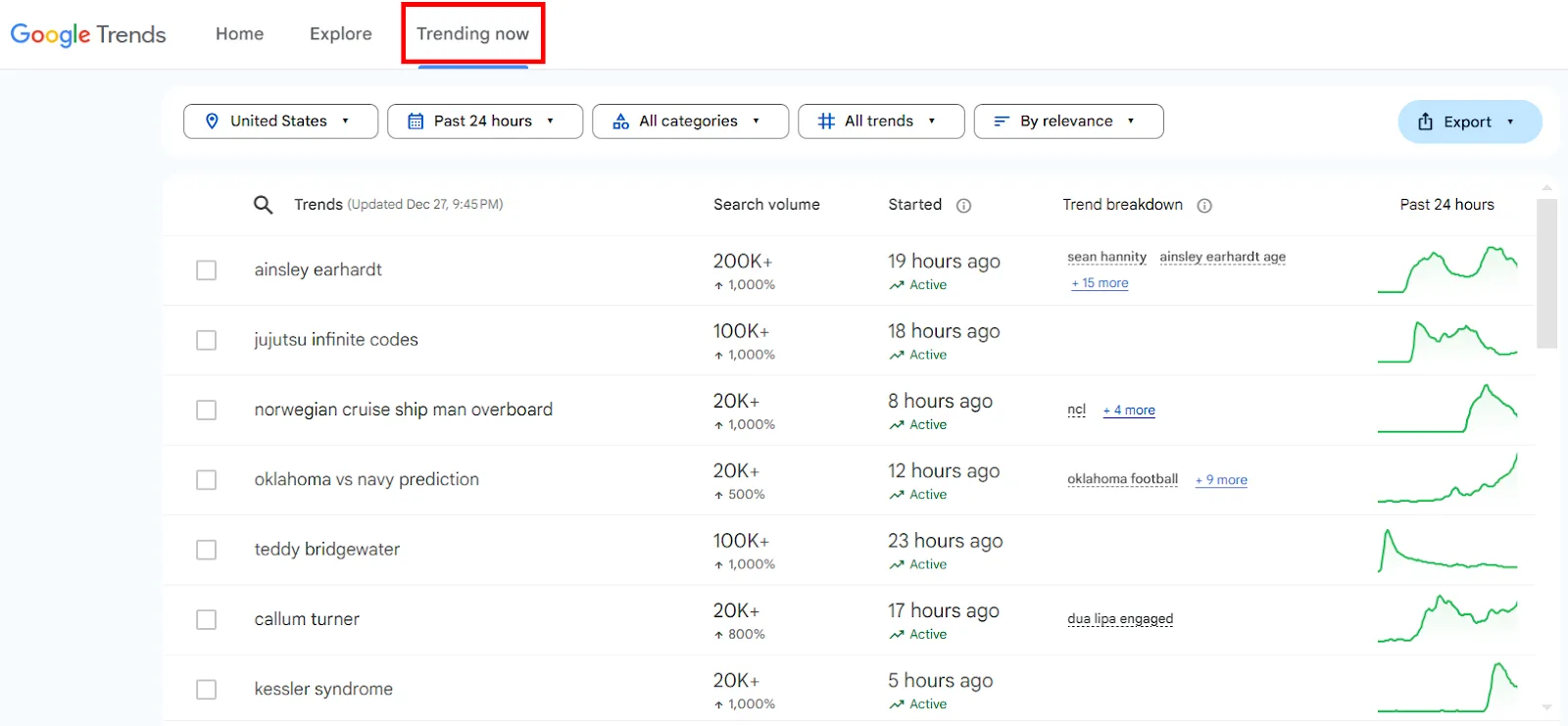Check the norwegian cruise ship man overboard row
This screenshot has width=1568, height=726.
click(x=206, y=410)
